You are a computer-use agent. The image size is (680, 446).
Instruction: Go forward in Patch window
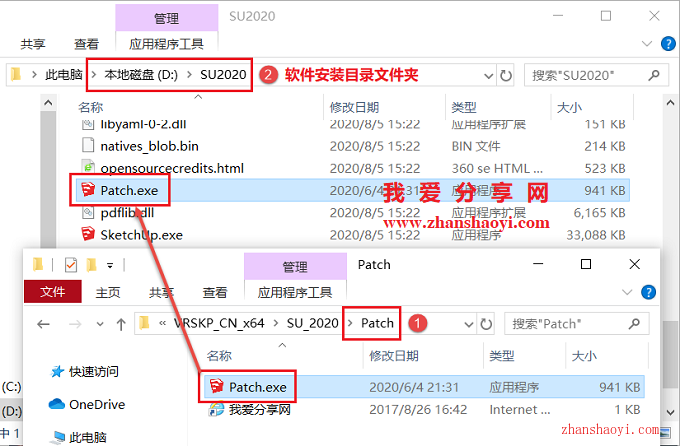pyautogui.click(x=75, y=324)
